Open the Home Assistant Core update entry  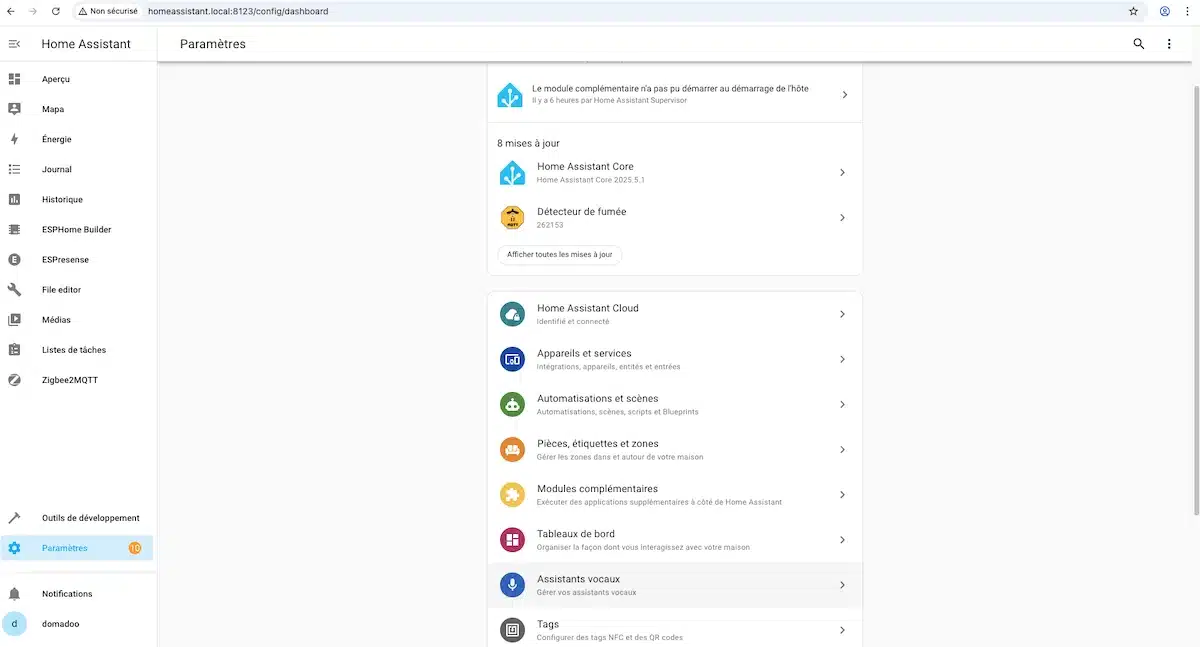[x=674, y=172]
